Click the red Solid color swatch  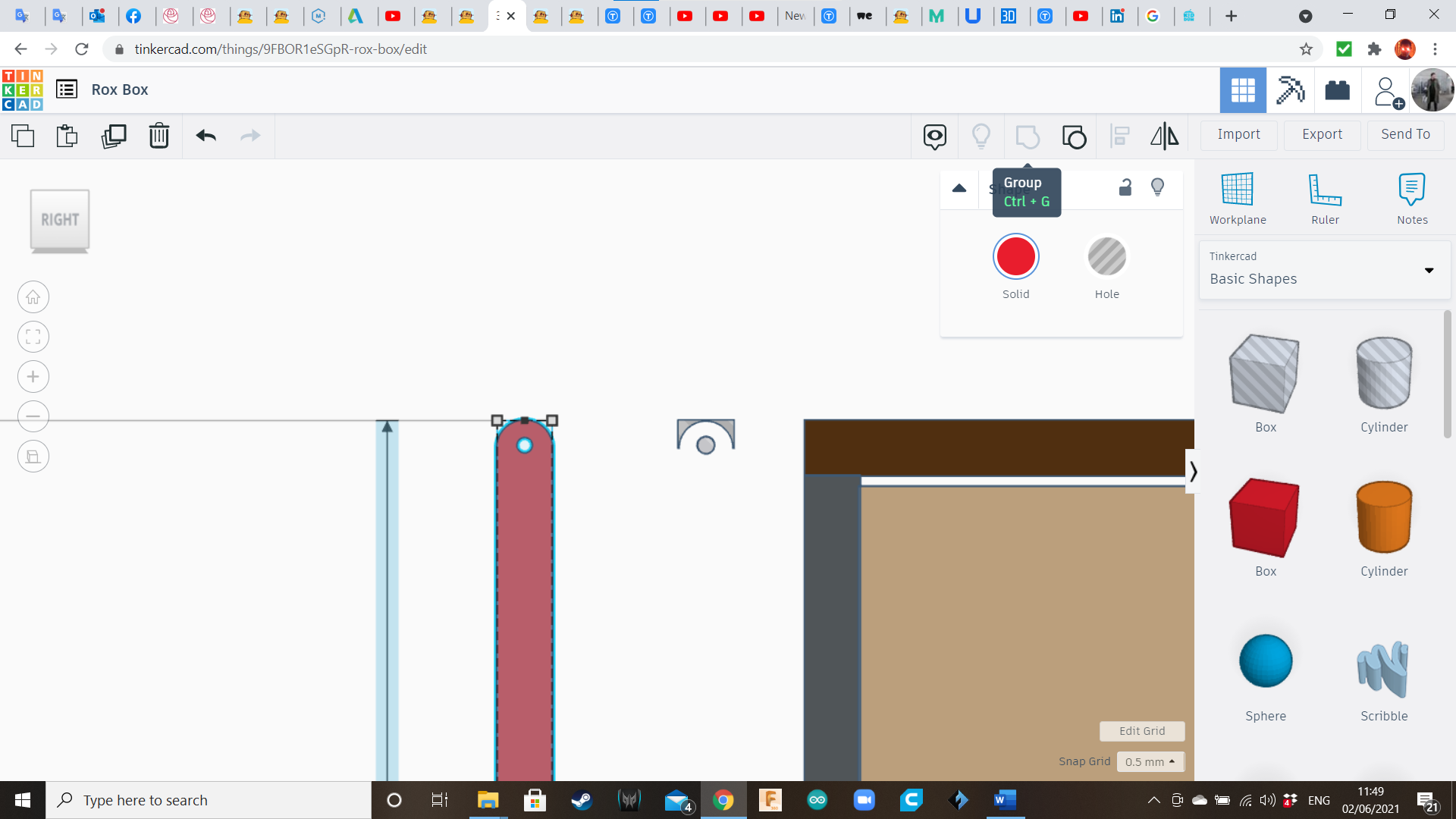1015,257
